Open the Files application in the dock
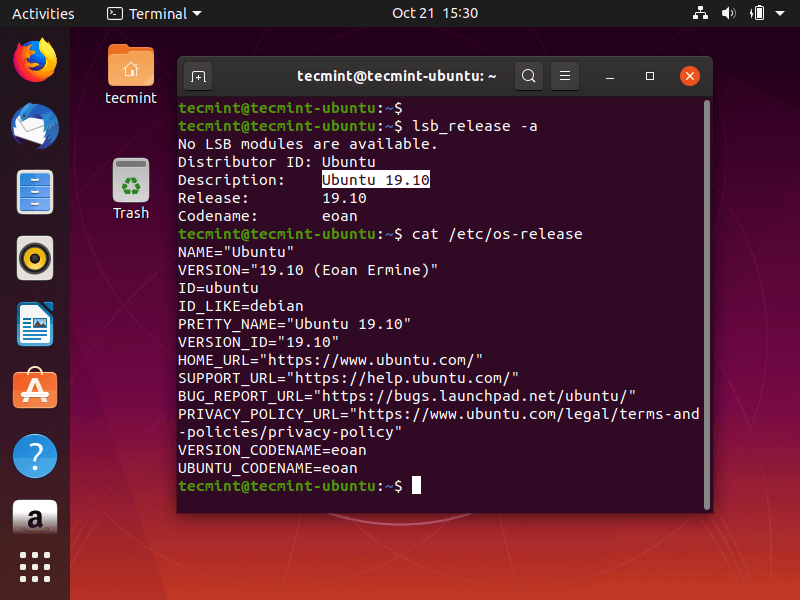The width and height of the screenshot is (800, 600). click(x=34, y=192)
